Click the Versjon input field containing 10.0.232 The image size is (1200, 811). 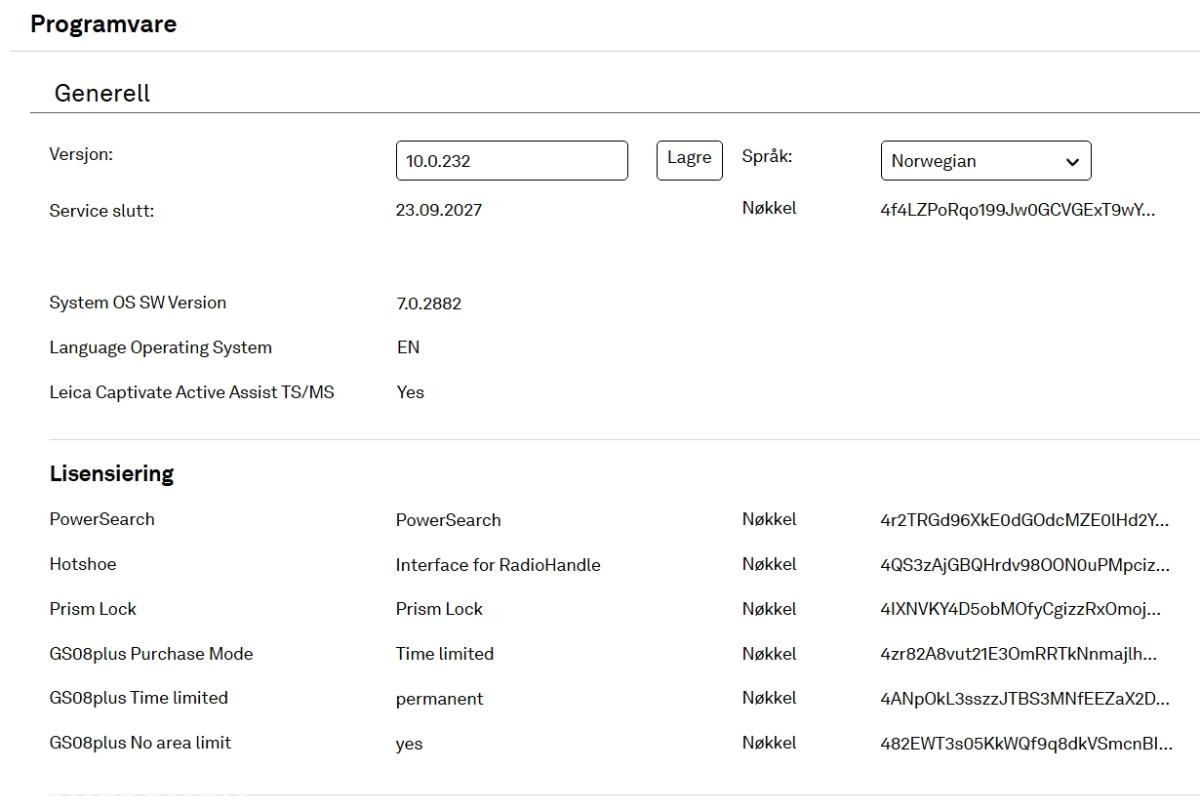point(512,161)
